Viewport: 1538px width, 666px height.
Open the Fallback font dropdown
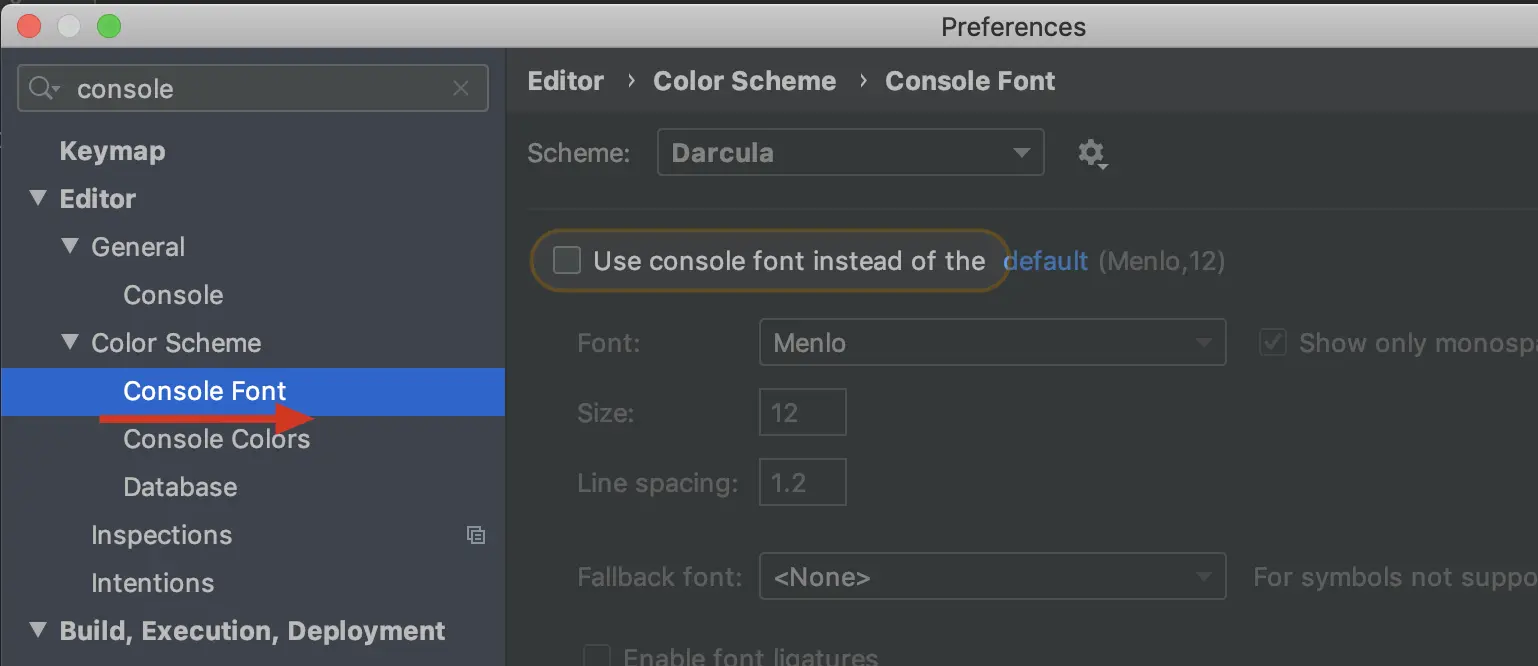point(992,577)
